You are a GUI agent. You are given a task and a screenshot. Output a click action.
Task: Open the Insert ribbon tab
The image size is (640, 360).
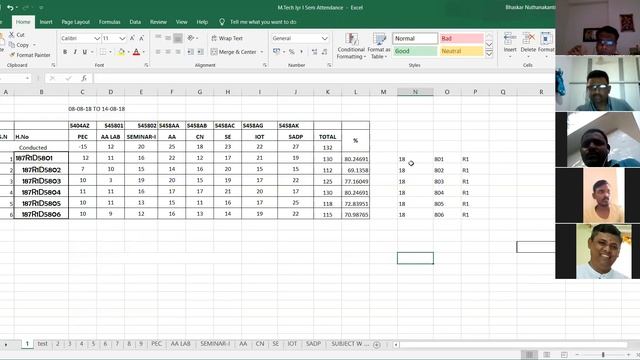[x=46, y=22]
